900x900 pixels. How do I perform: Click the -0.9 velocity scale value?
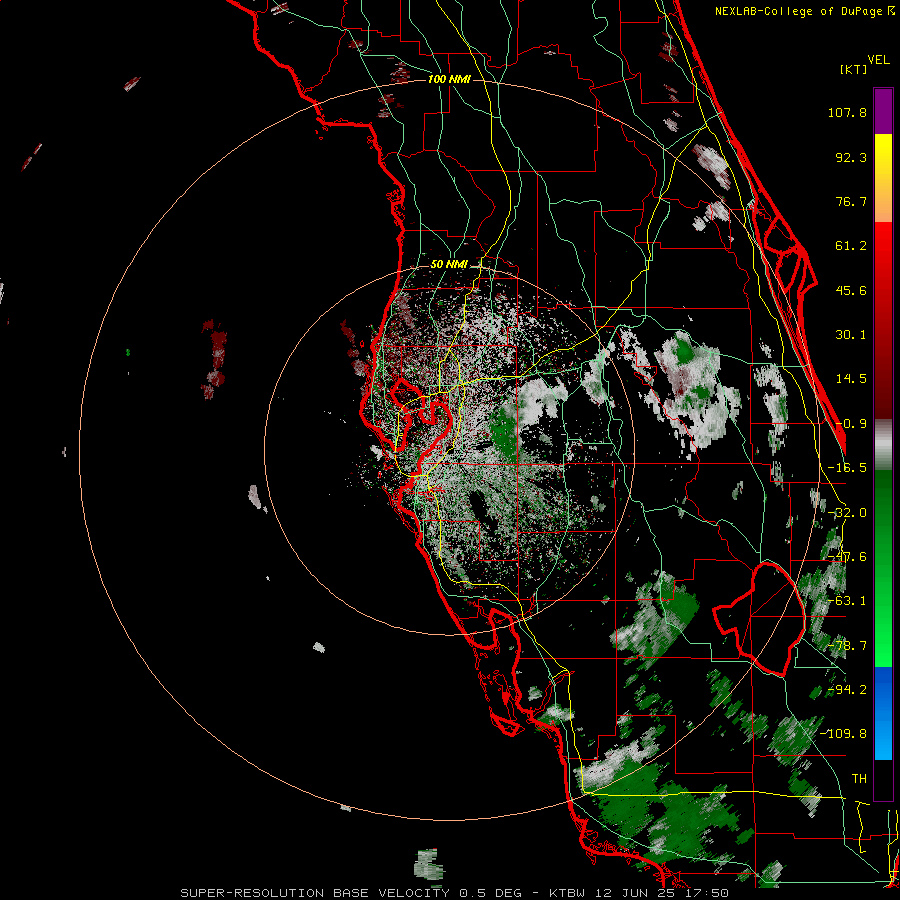(851, 424)
